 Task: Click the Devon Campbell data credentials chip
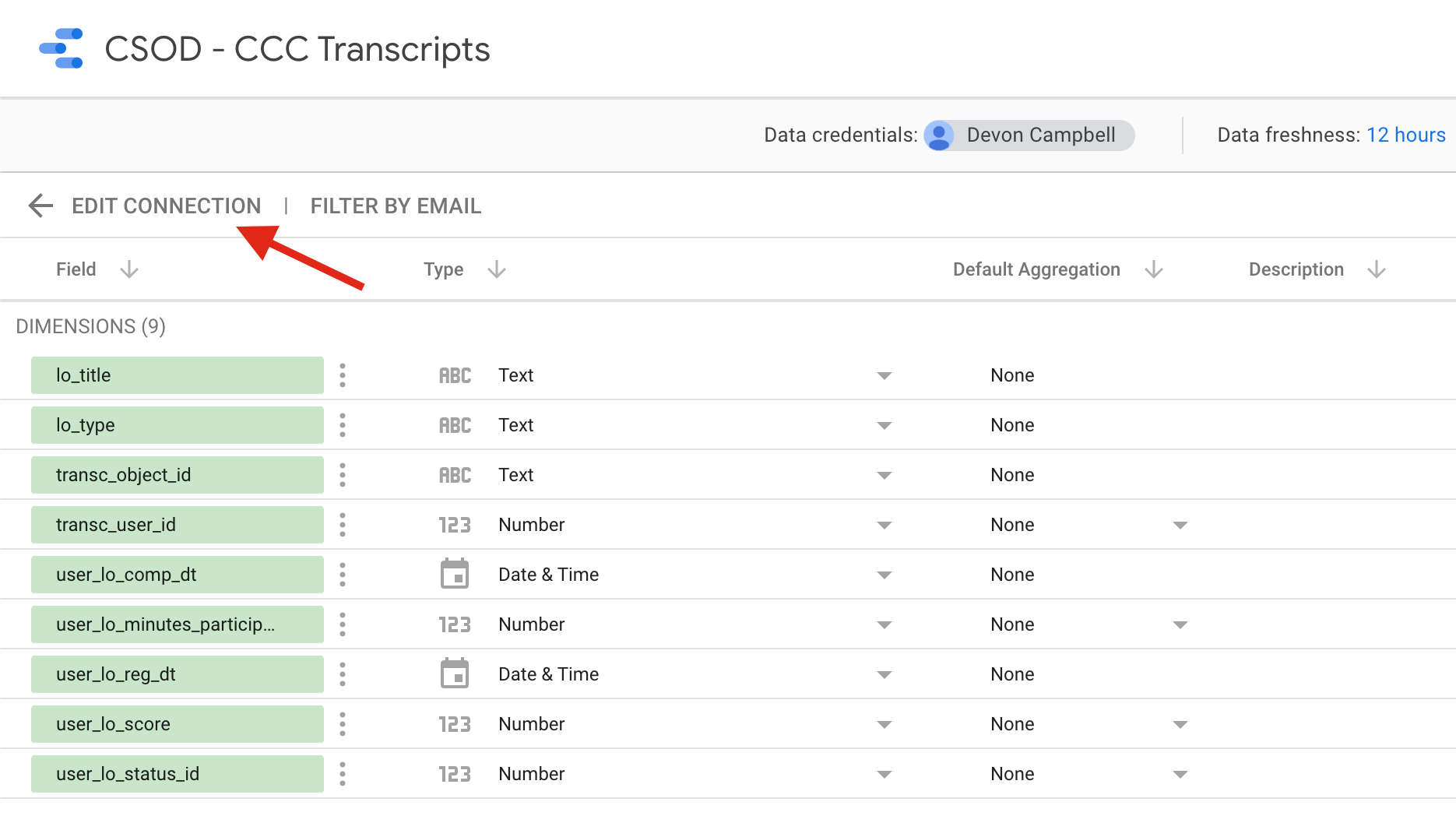tap(1029, 135)
